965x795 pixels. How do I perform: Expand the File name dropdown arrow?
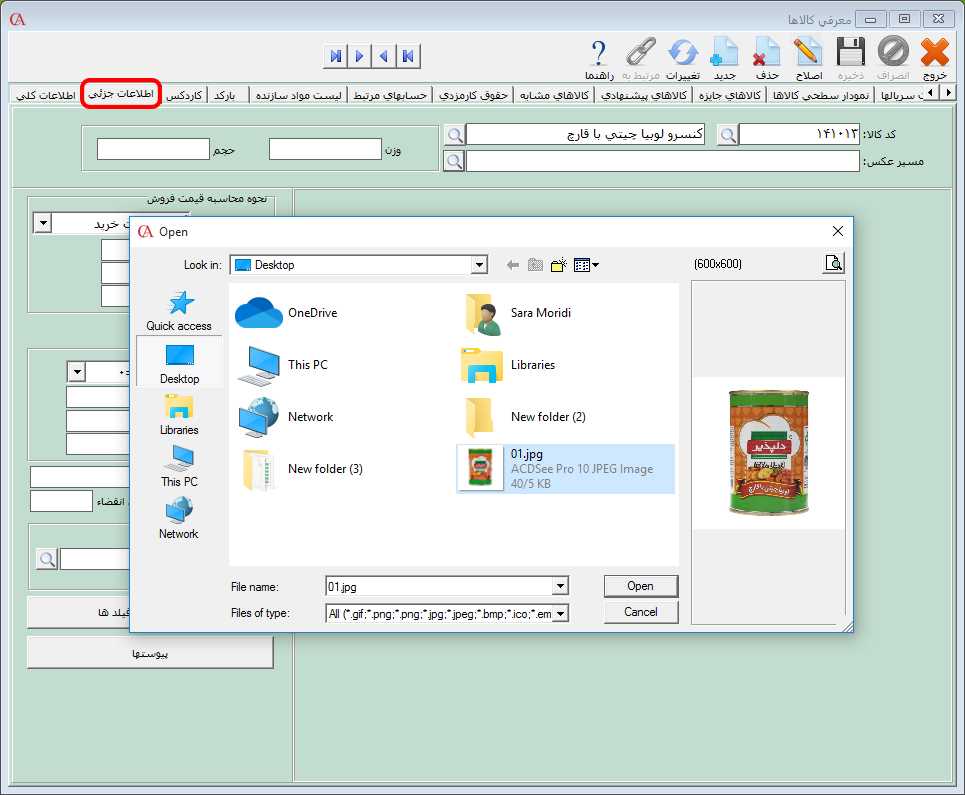click(560, 587)
